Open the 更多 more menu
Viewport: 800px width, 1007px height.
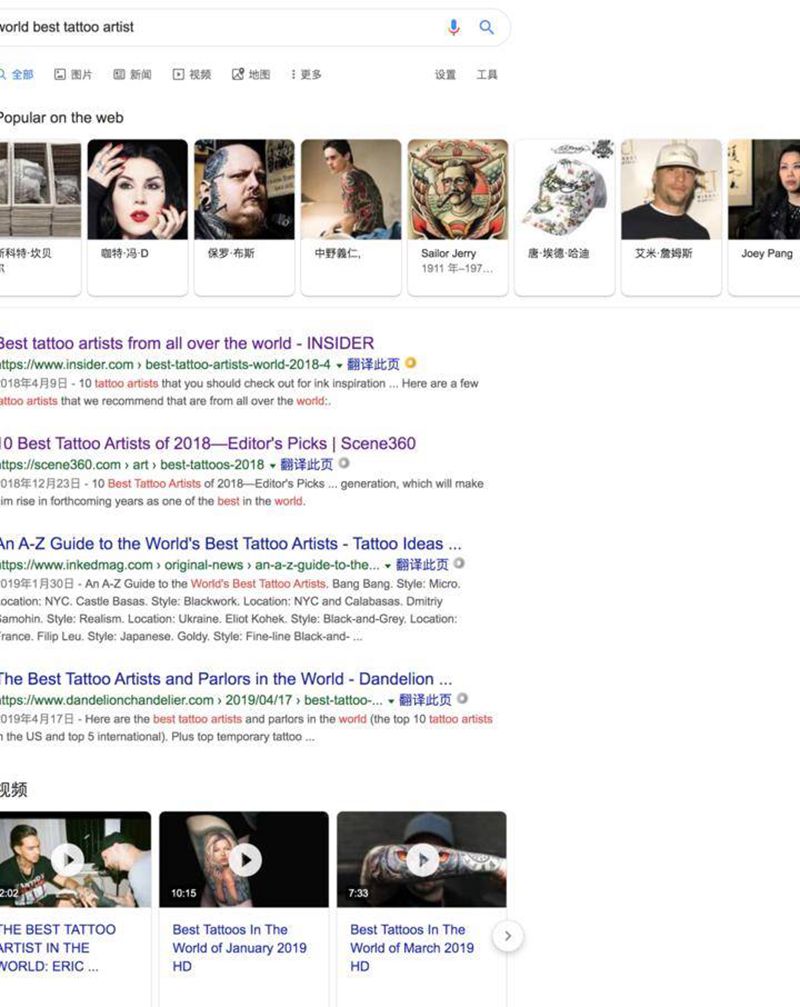click(306, 74)
